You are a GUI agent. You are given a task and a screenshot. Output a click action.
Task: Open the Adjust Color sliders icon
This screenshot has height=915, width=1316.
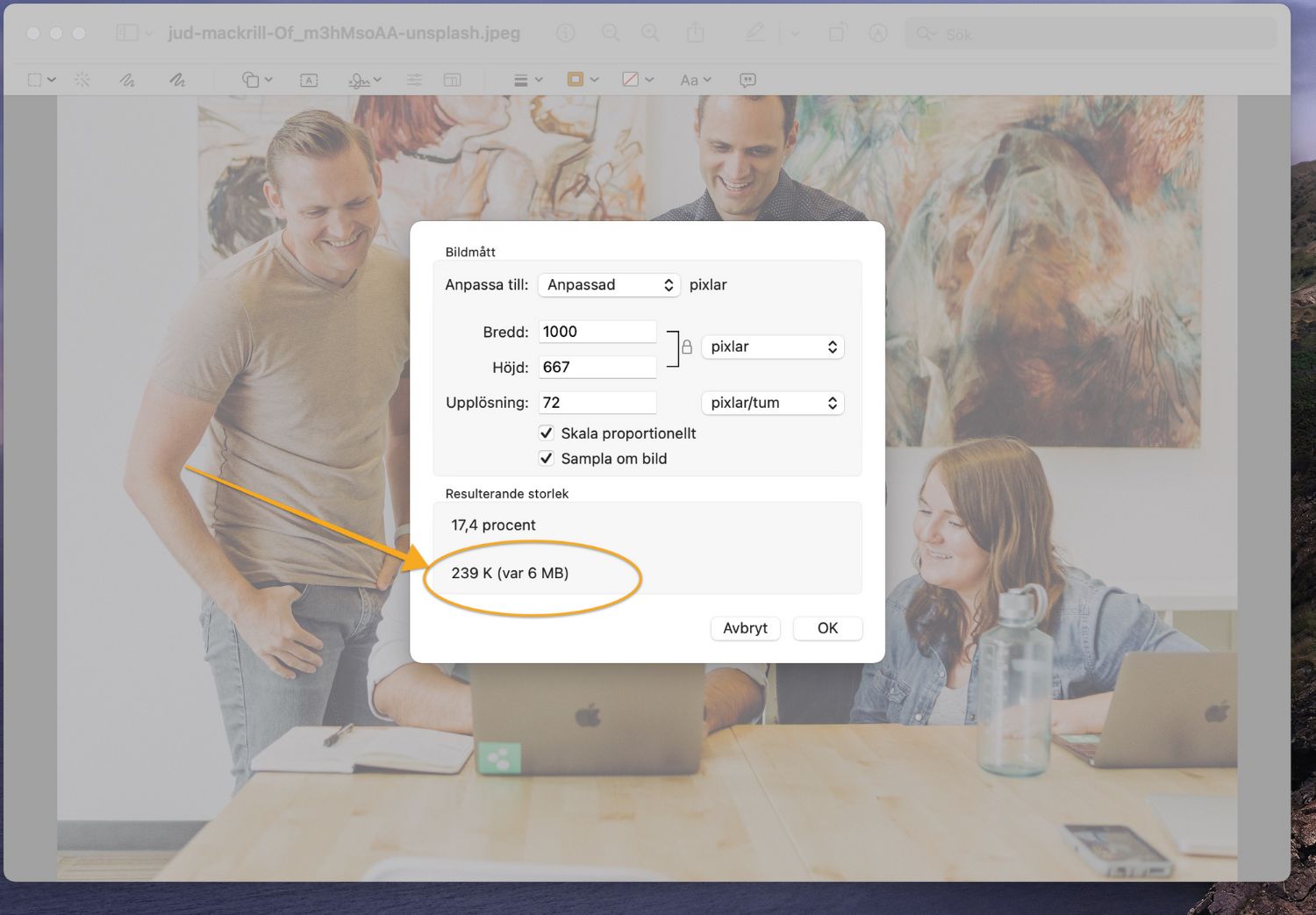(x=414, y=80)
